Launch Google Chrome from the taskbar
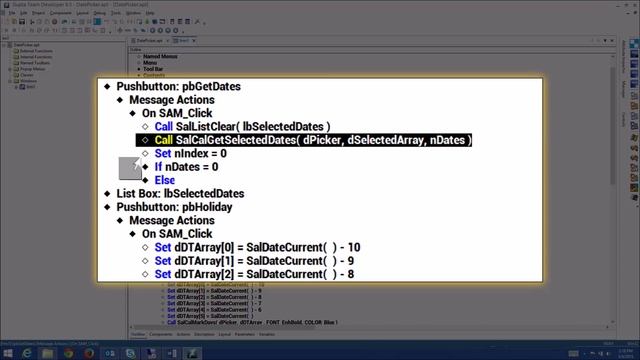 [69, 353]
